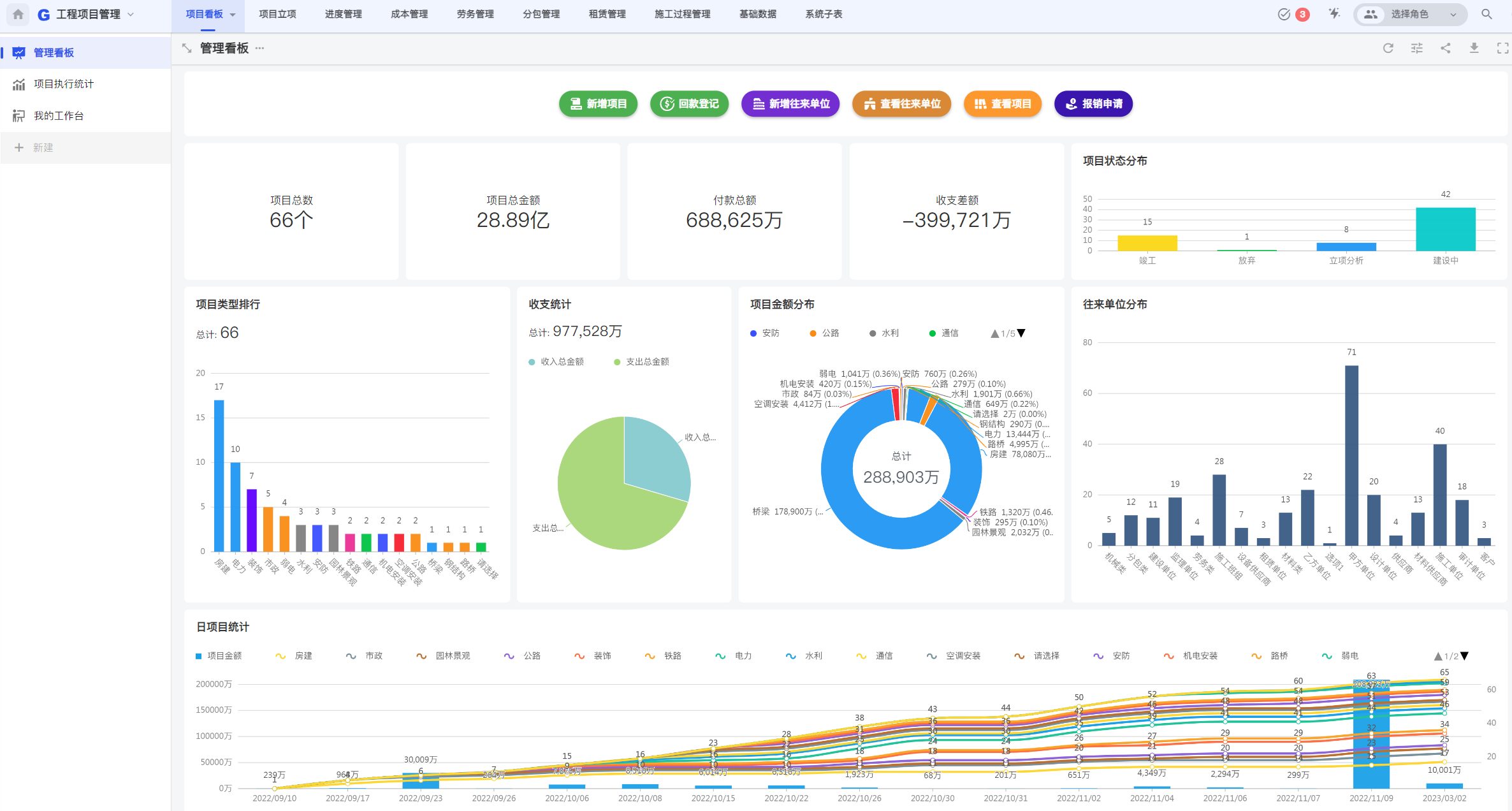Select the 租赁管理 tab
Image resolution: width=1512 pixels, height=811 pixels.
click(607, 14)
